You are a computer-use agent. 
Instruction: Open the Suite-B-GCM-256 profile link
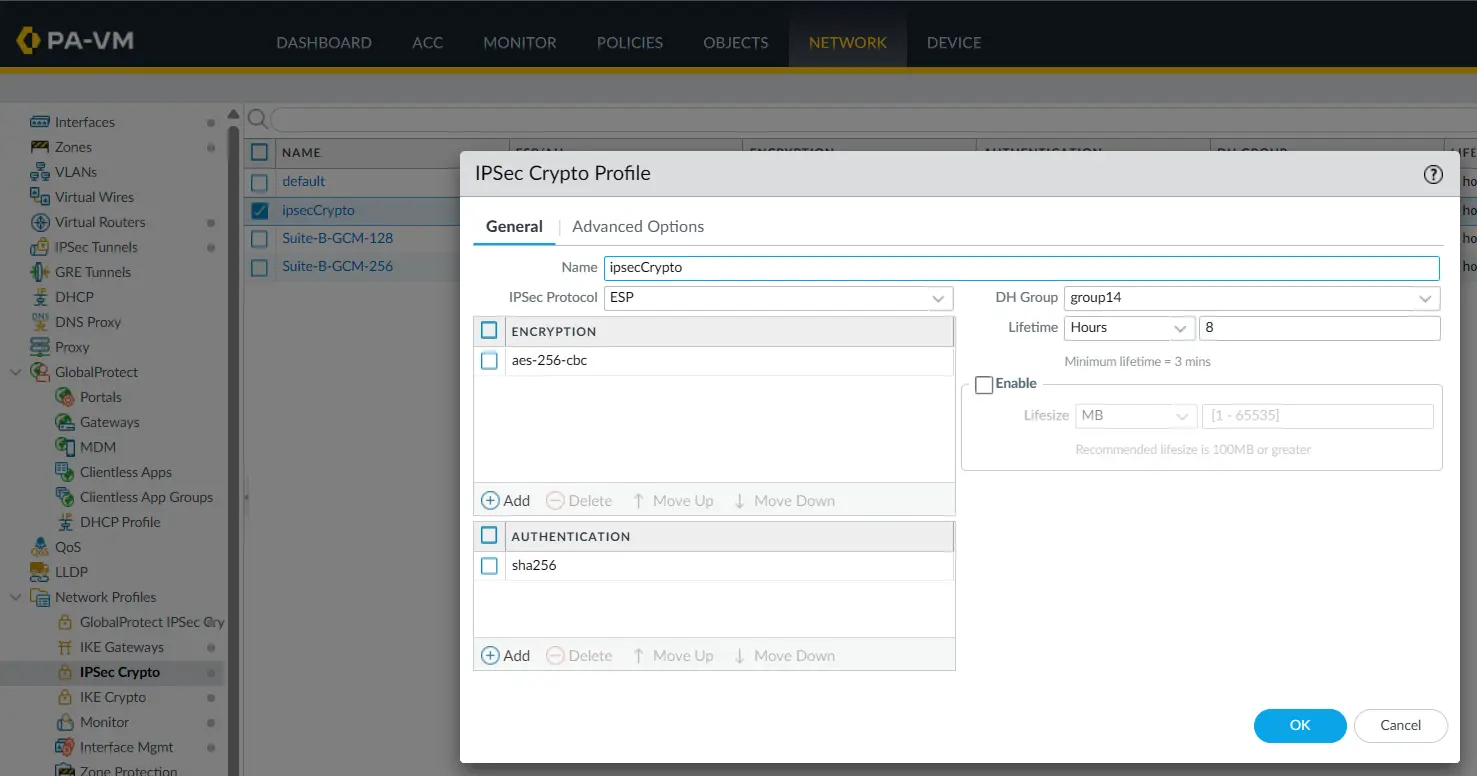pyautogui.click(x=337, y=267)
